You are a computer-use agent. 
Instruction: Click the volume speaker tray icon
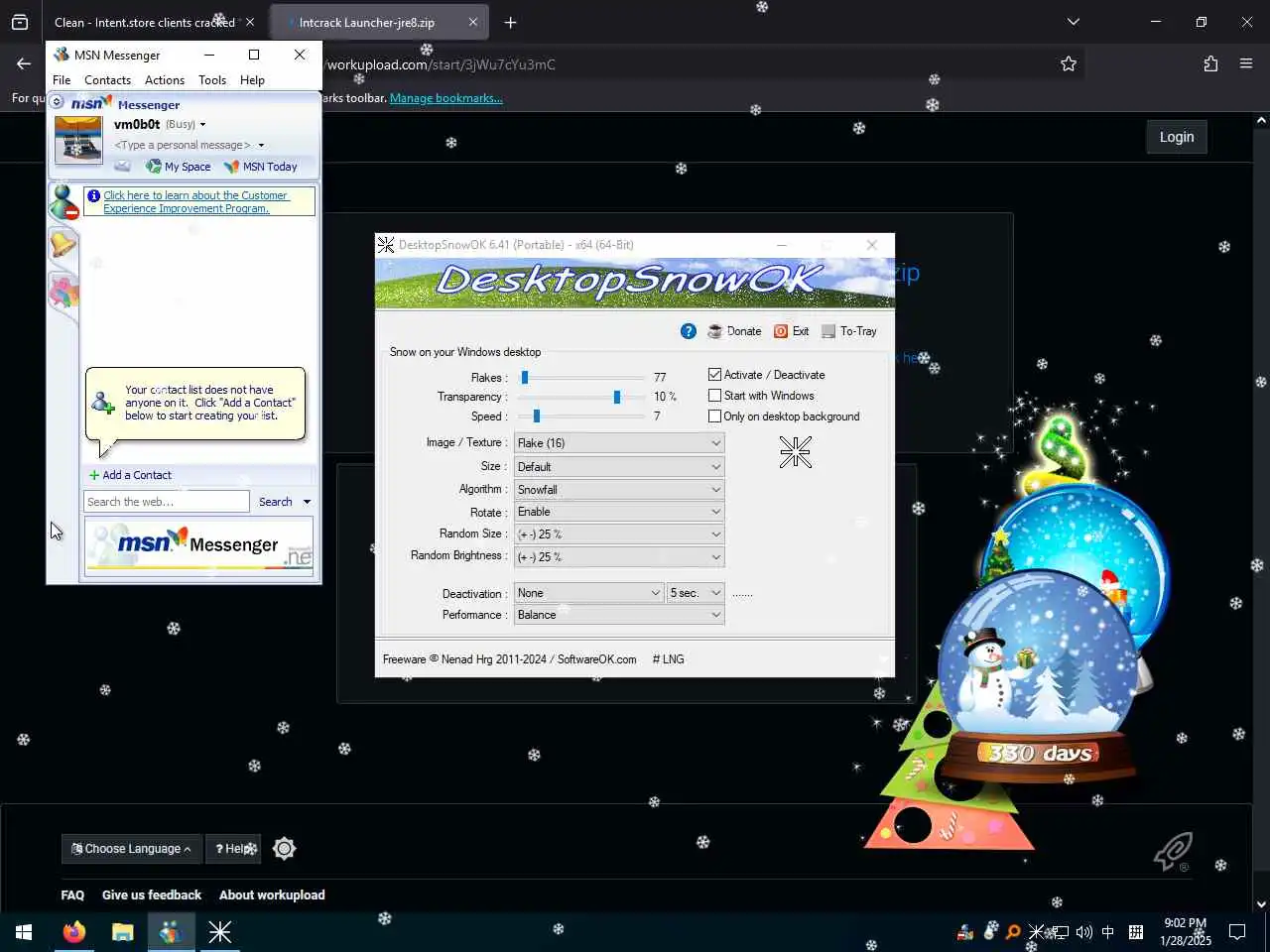click(x=1084, y=931)
